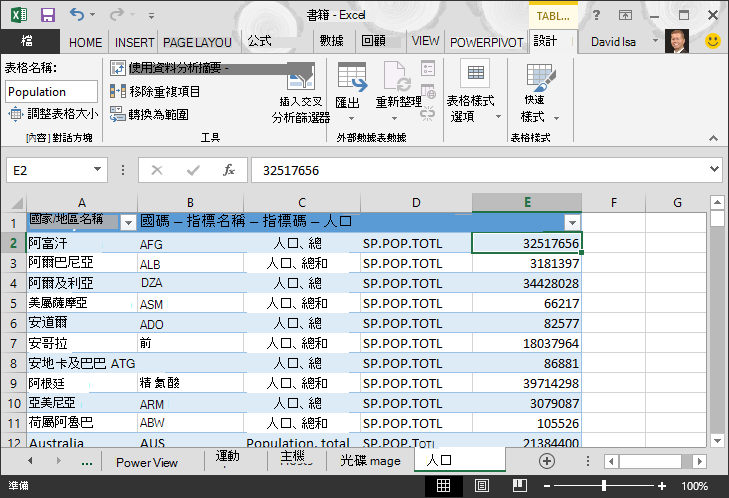Open the POWERPIVOT tab
The image size is (729, 498).
(x=486, y=42)
